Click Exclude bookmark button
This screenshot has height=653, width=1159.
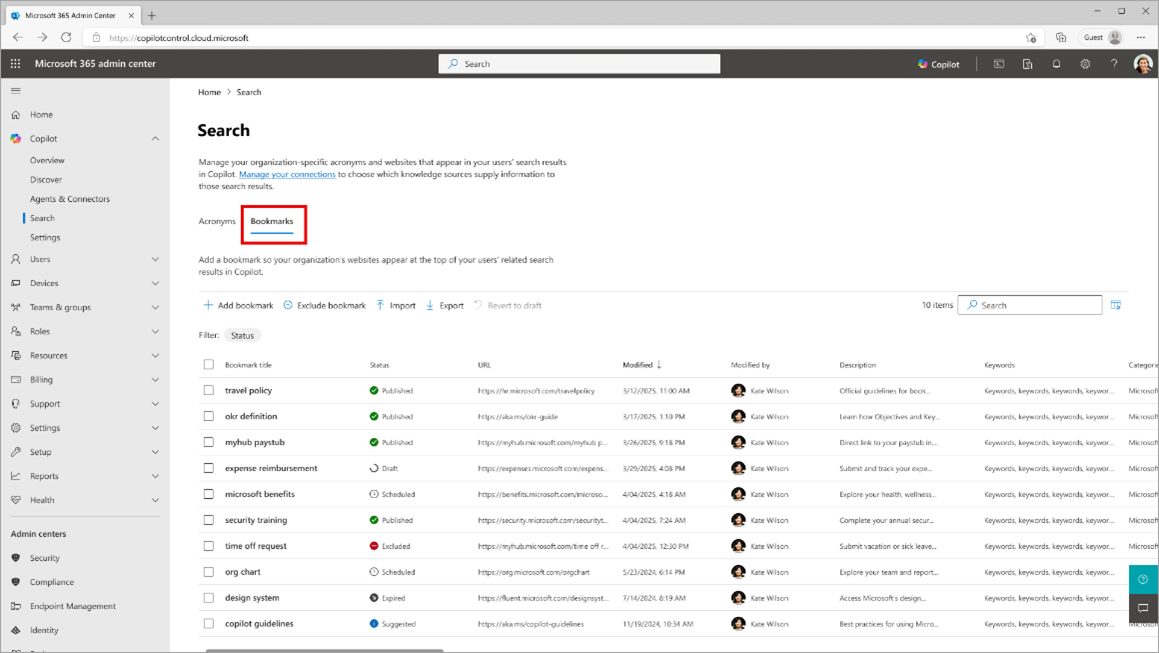tap(324, 305)
